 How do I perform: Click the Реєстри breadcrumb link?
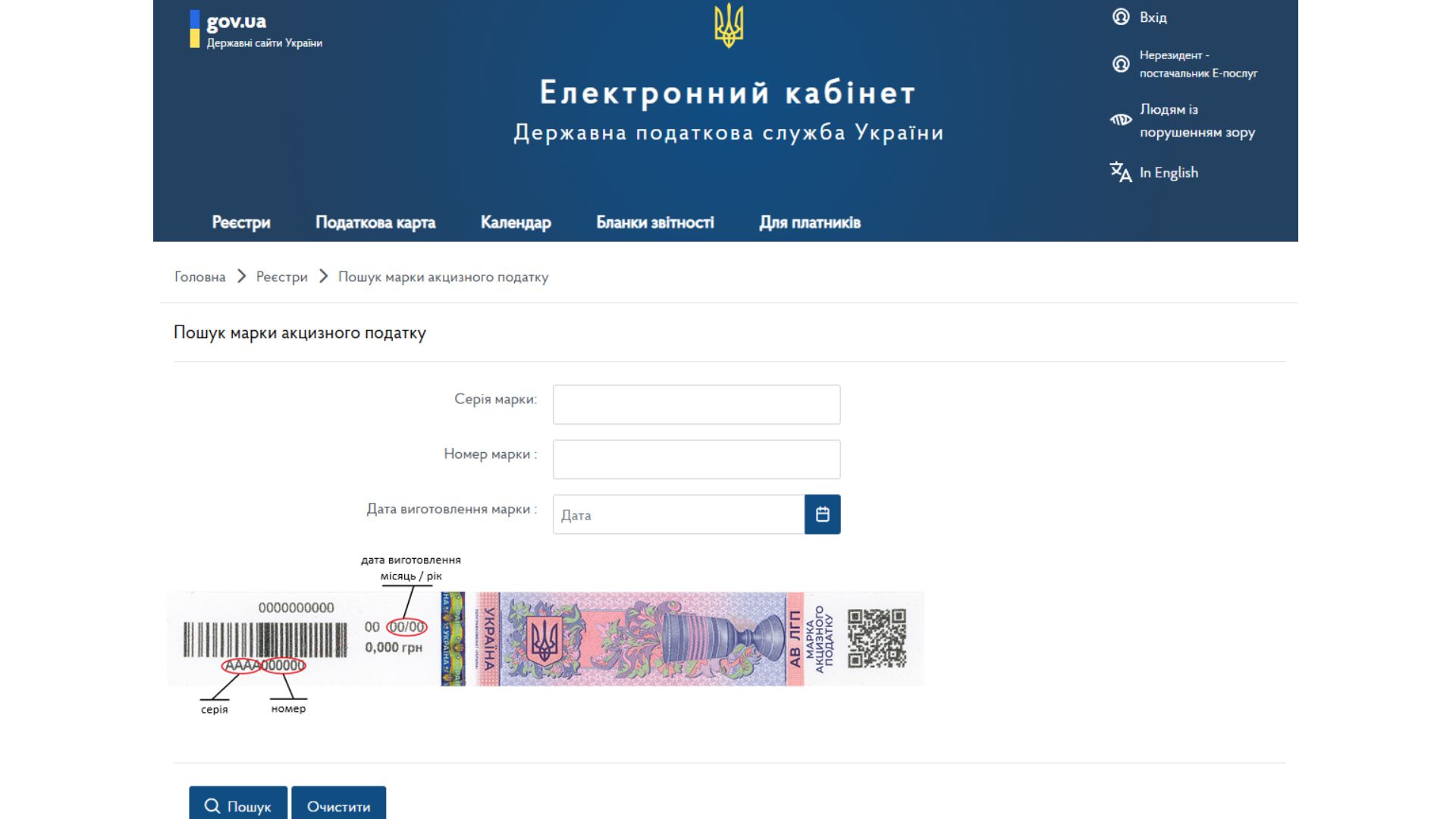click(282, 277)
